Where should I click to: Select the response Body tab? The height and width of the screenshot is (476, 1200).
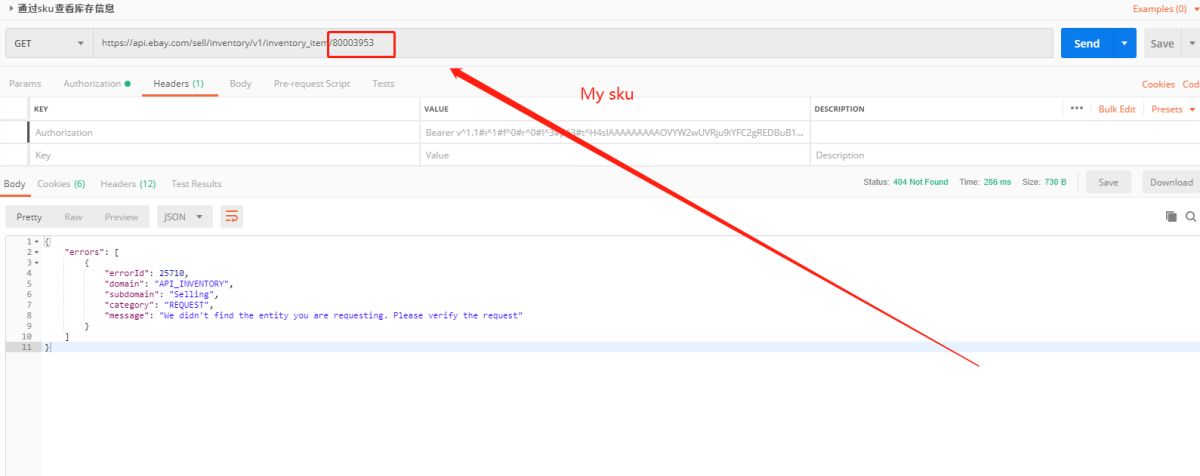click(x=14, y=184)
